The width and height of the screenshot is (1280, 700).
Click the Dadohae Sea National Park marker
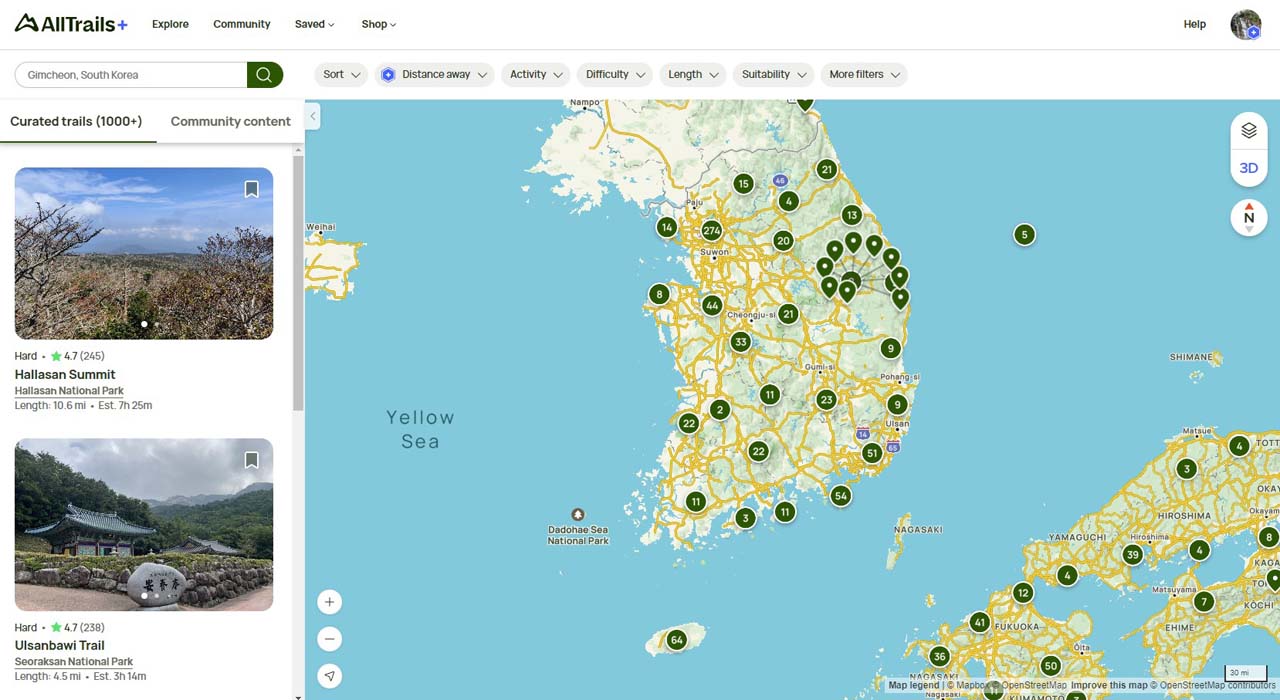(577, 515)
